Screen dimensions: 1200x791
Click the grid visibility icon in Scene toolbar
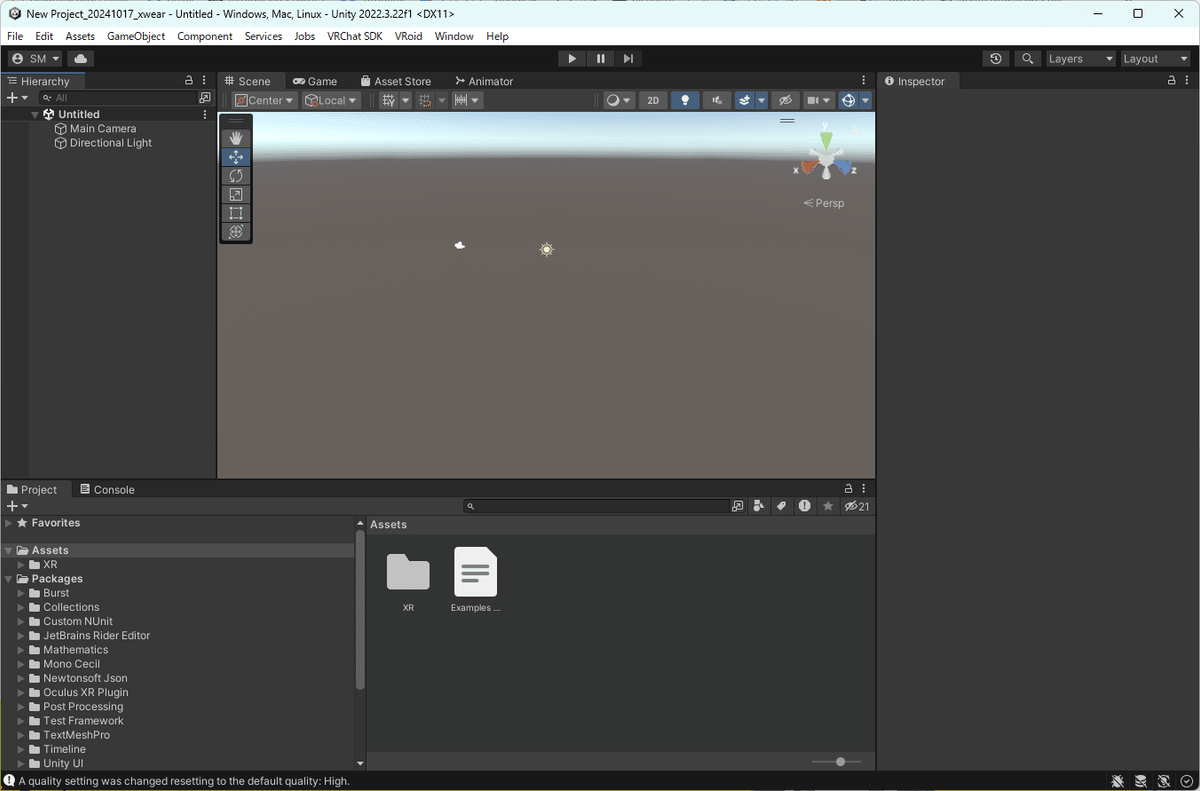click(x=389, y=100)
